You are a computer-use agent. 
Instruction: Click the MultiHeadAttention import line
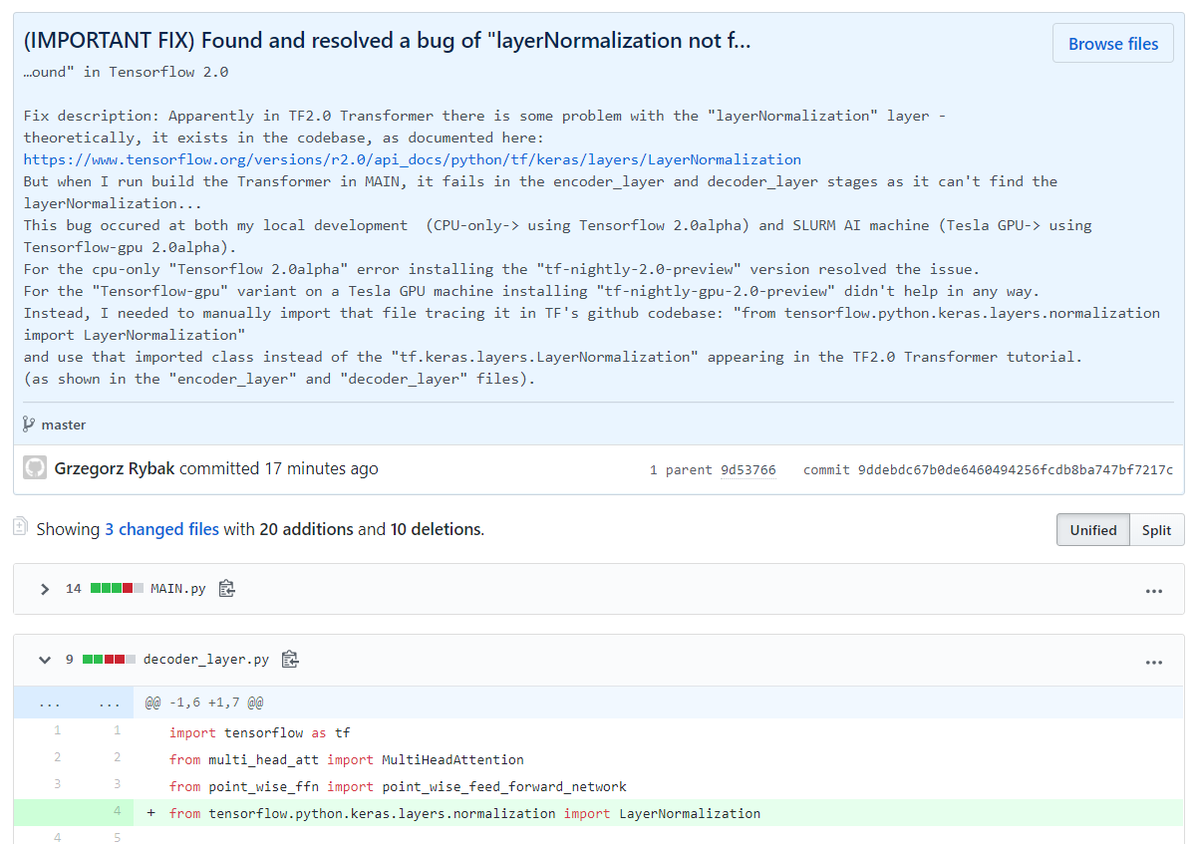click(x=347, y=760)
